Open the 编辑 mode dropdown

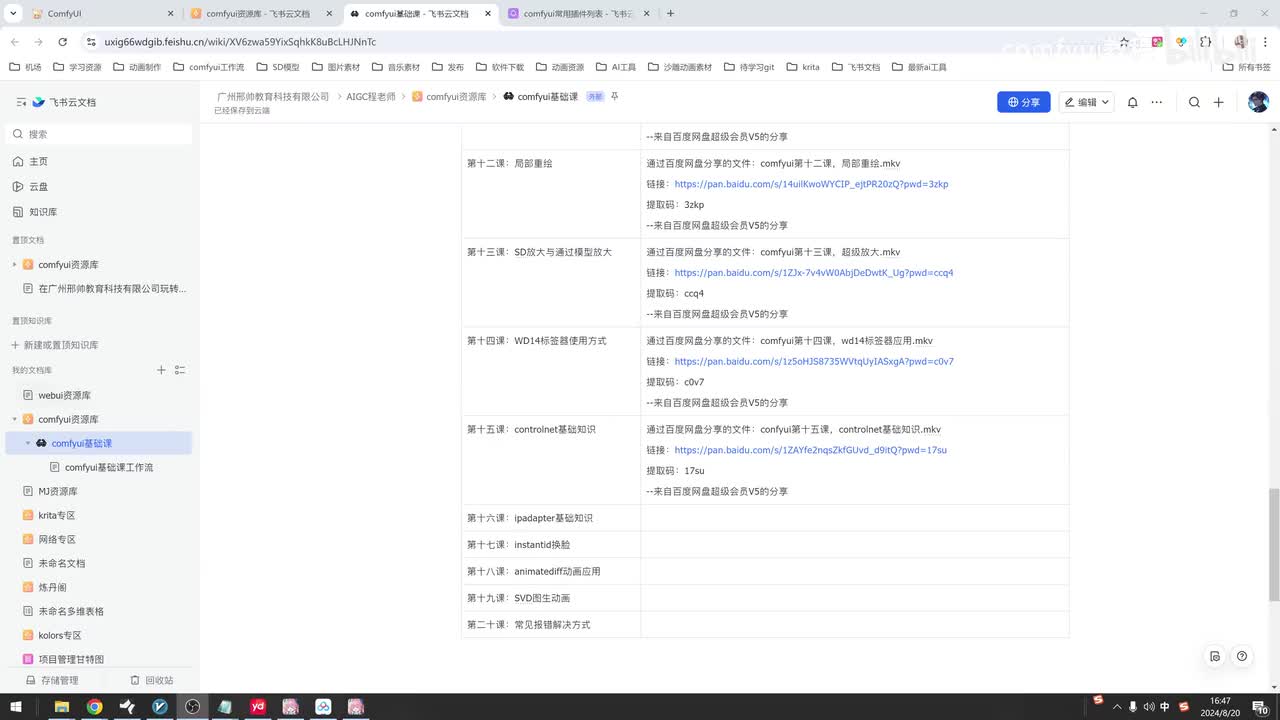click(1086, 102)
